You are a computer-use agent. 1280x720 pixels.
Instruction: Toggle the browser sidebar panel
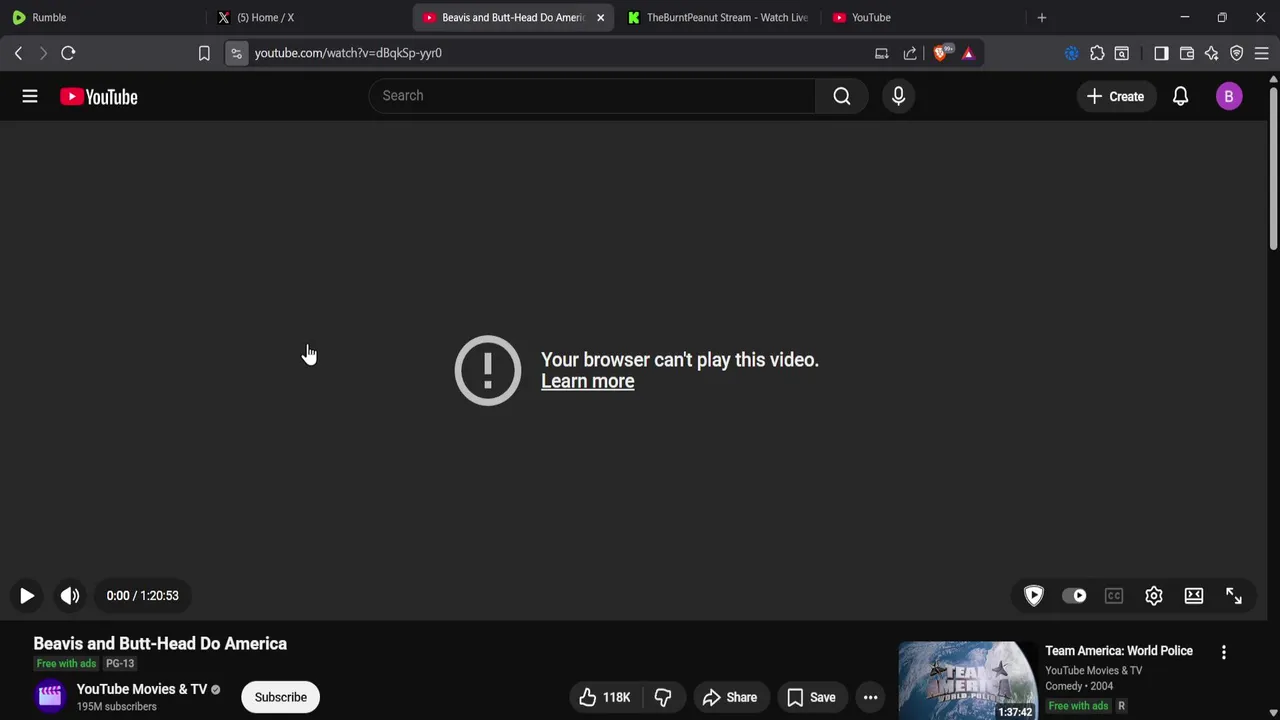point(1161,53)
